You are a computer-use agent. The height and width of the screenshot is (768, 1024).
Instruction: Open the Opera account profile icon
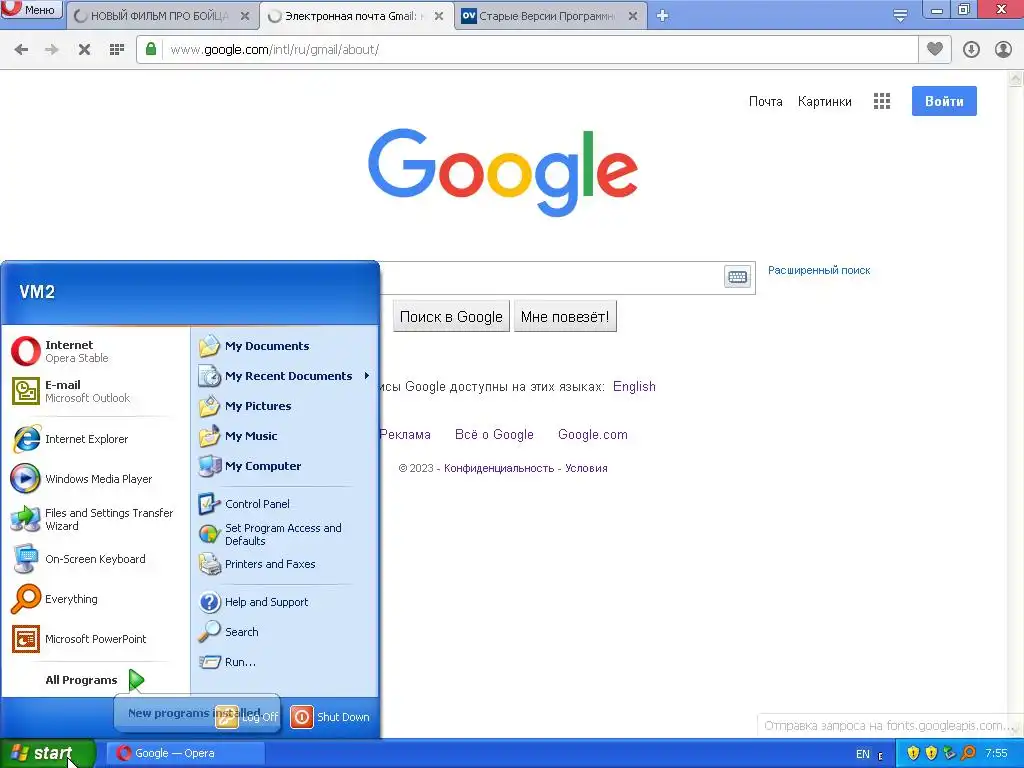click(1003, 50)
